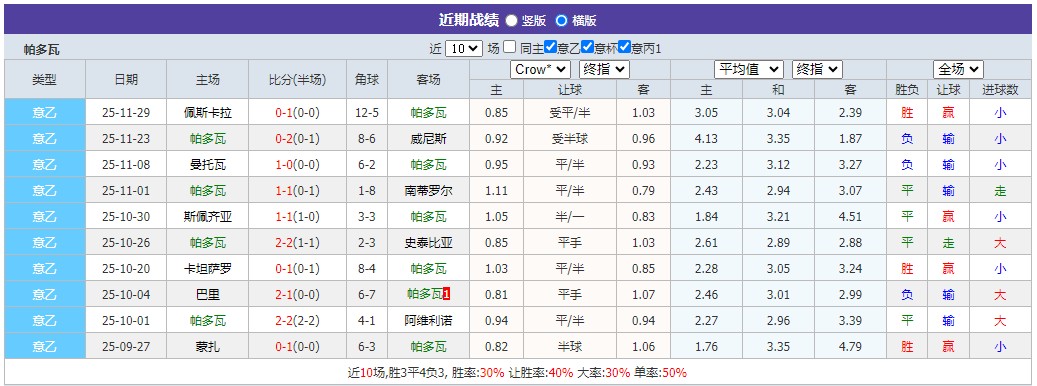Open team link 佩斯卡拉
The image size is (1037, 386).
pyautogui.click(x=207, y=112)
